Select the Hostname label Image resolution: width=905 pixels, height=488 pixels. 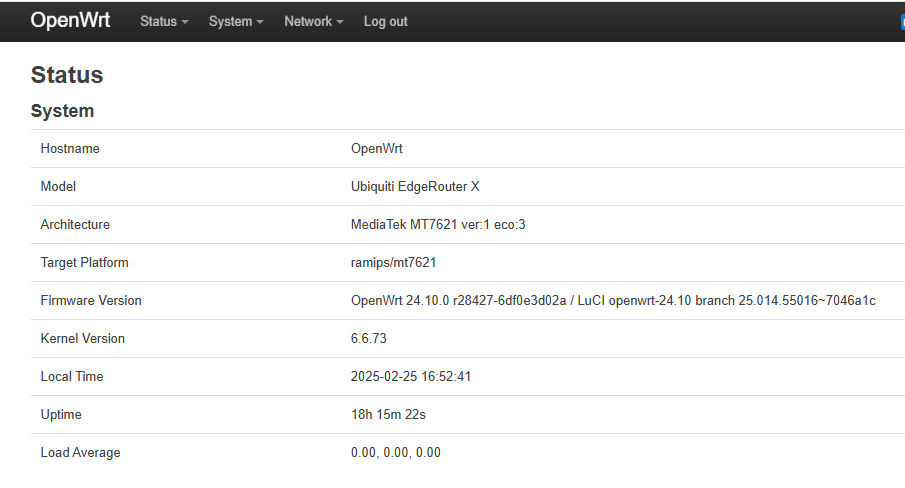tap(70, 149)
